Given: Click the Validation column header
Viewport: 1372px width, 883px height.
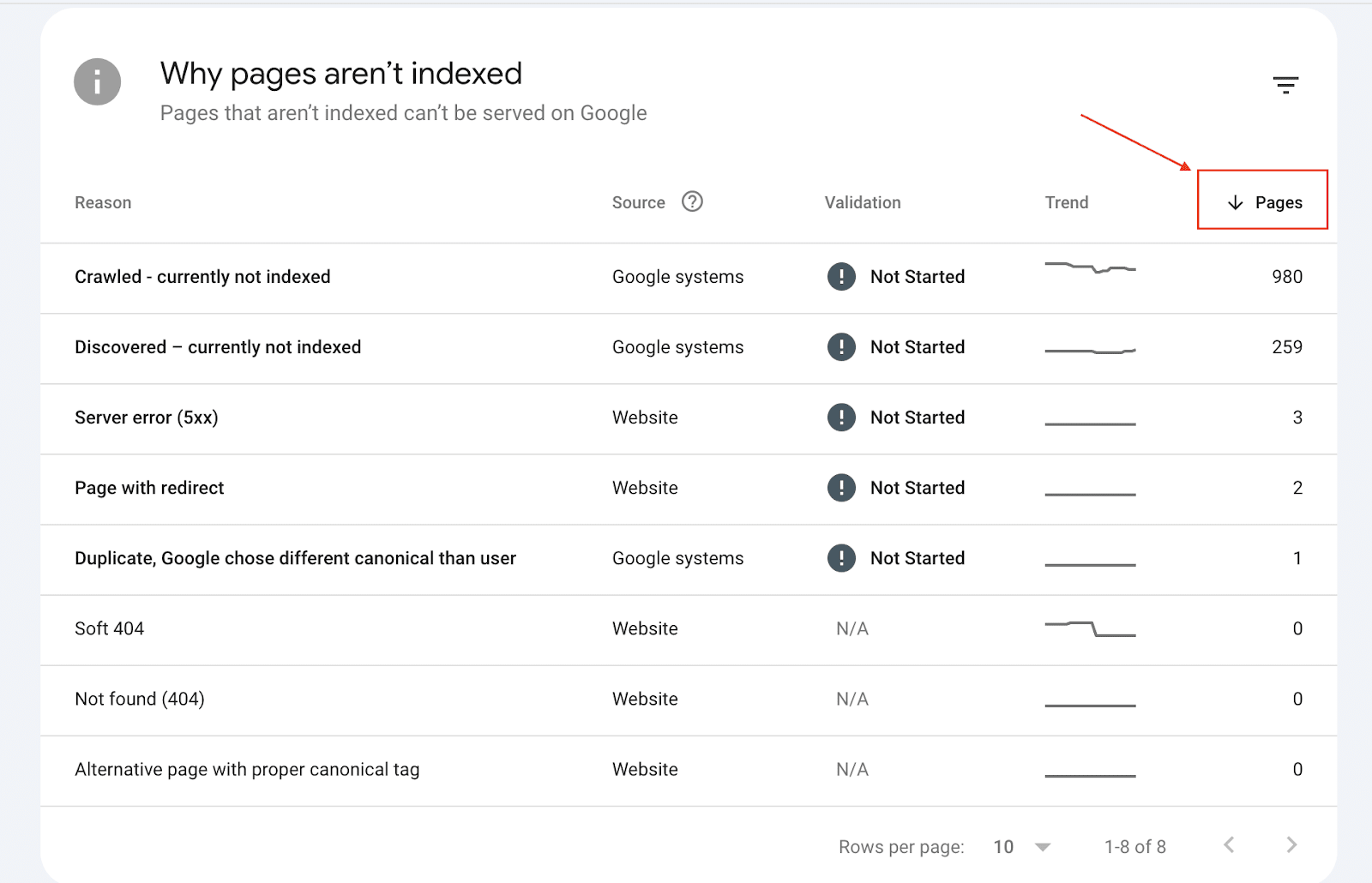Looking at the screenshot, I should pyautogui.click(x=863, y=203).
